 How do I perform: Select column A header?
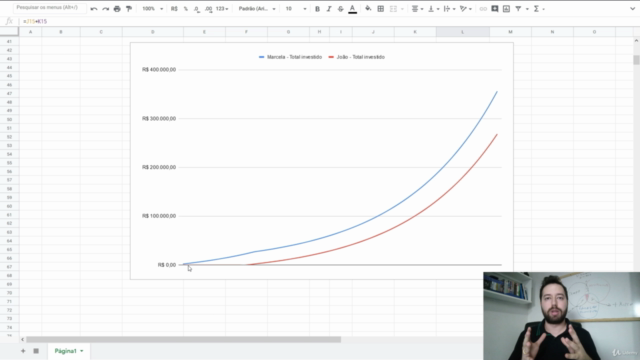click(x=30, y=32)
